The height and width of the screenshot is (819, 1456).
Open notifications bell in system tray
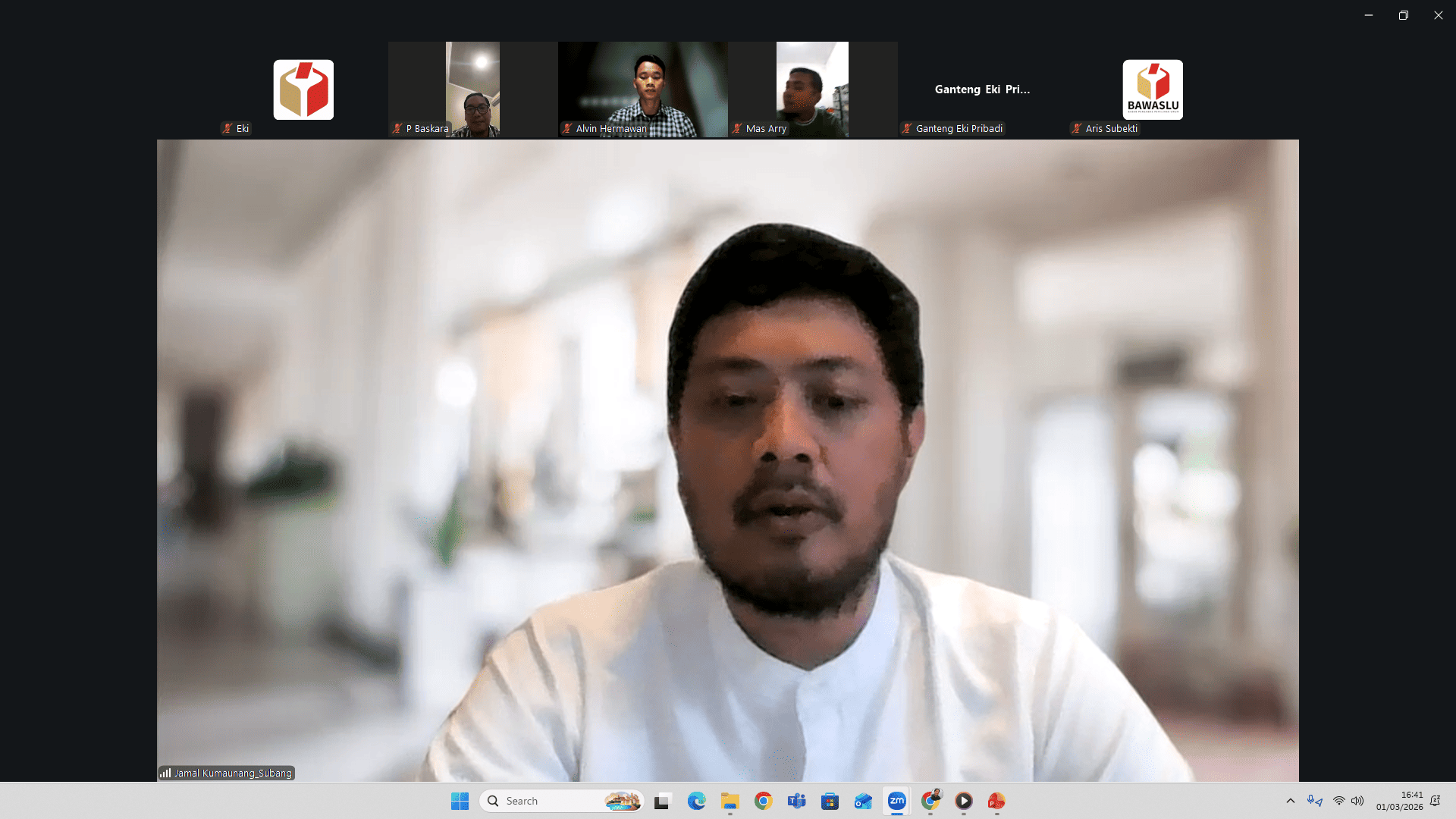click(x=1435, y=801)
